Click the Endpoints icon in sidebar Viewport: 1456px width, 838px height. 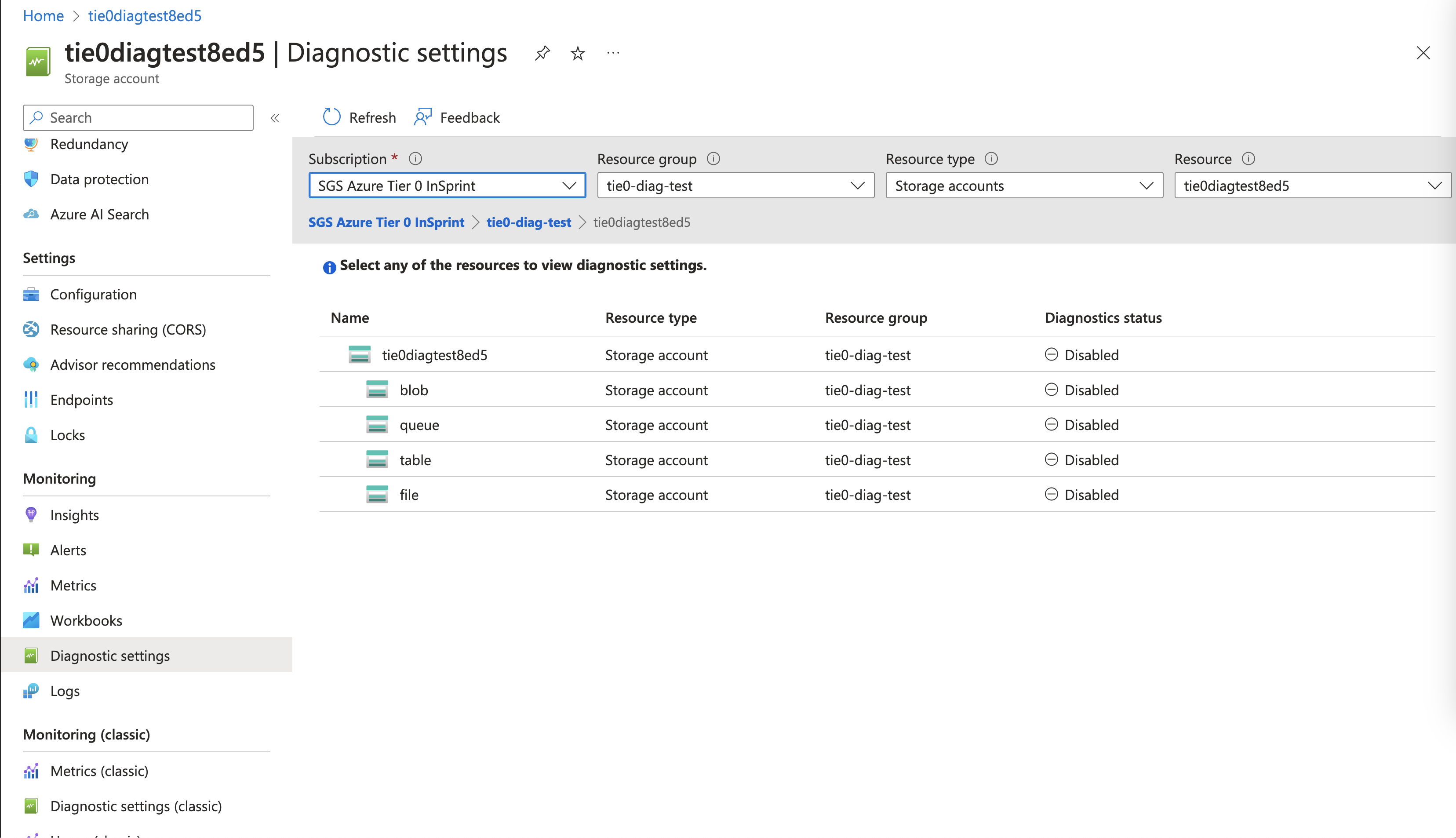31,399
